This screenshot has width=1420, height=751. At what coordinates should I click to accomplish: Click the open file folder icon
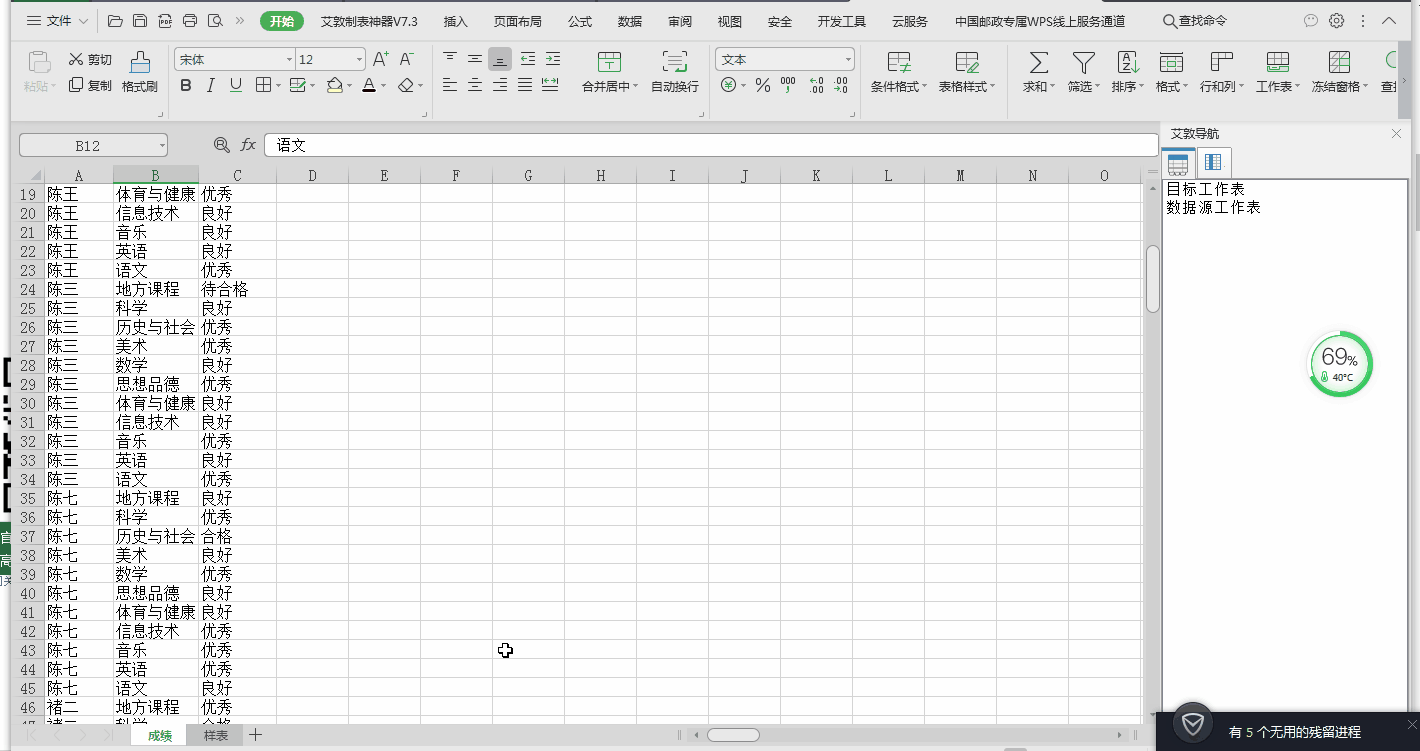point(115,21)
